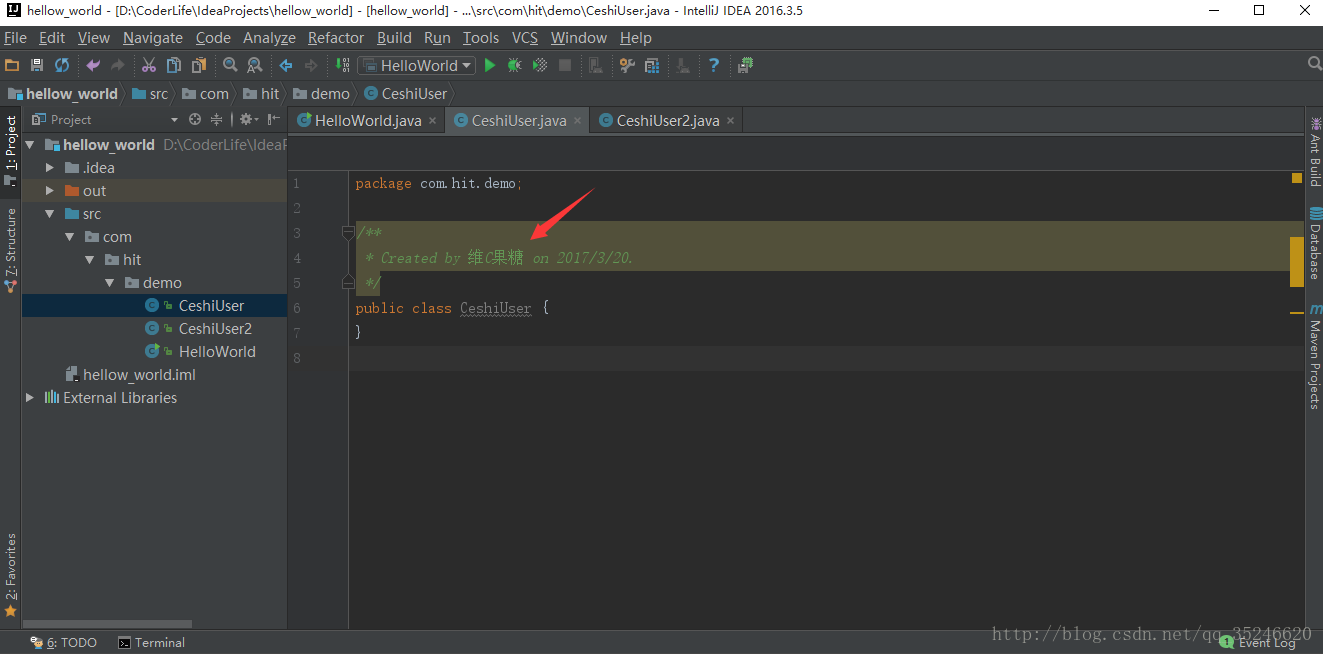Run HelloWorld with green play button
This screenshot has height=654, width=1323.
coord(490,65)
